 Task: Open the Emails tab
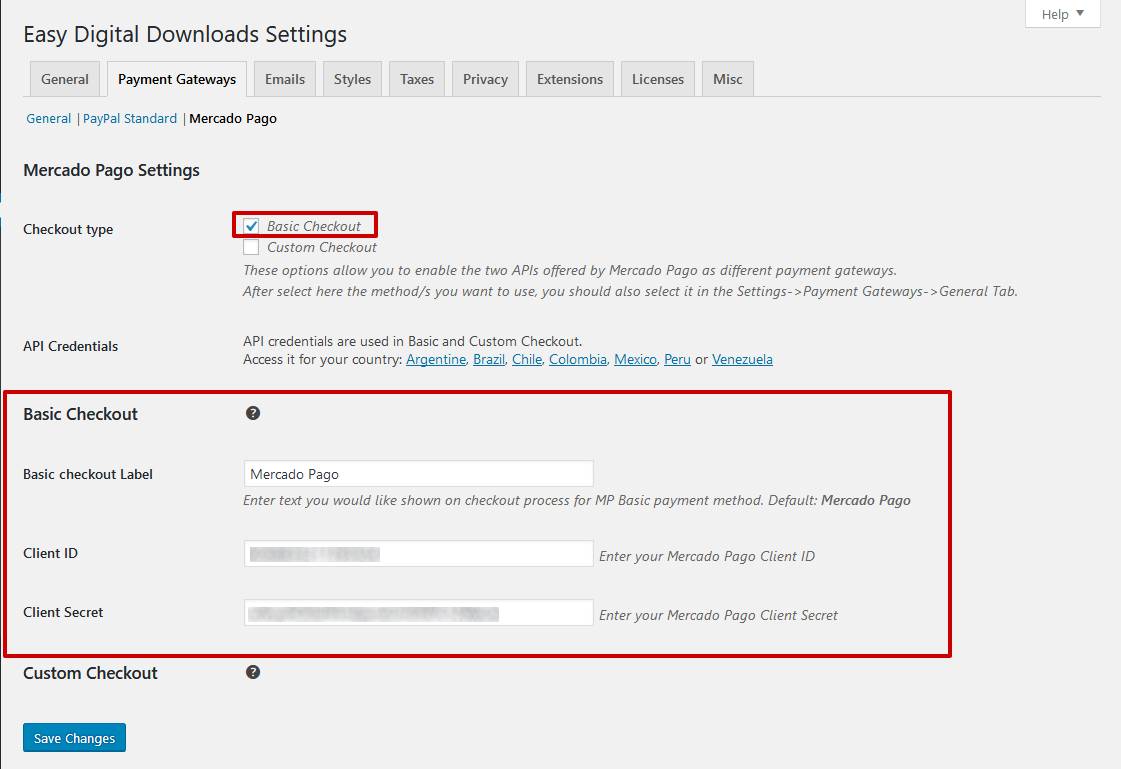(285, 79)
